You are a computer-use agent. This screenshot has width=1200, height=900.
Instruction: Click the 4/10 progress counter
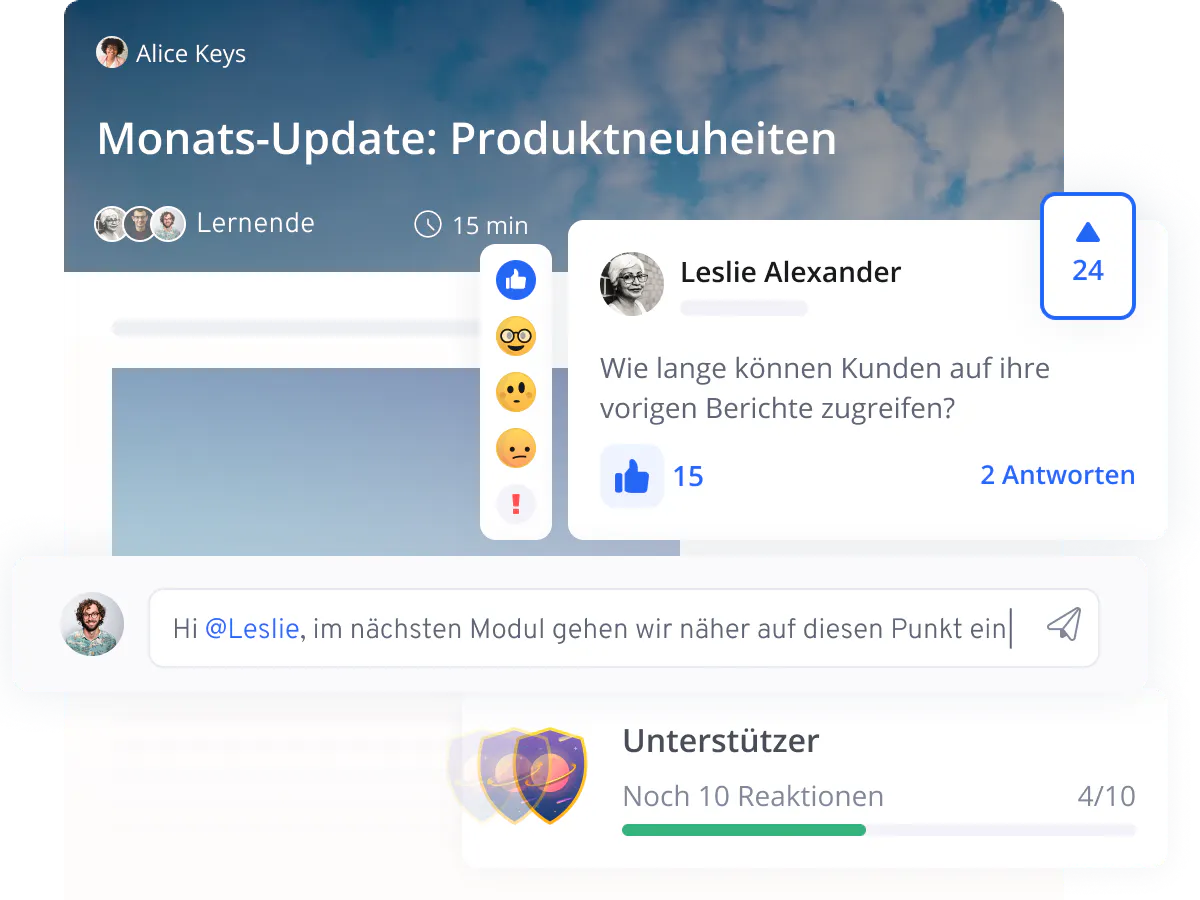tap(1106, 797)
